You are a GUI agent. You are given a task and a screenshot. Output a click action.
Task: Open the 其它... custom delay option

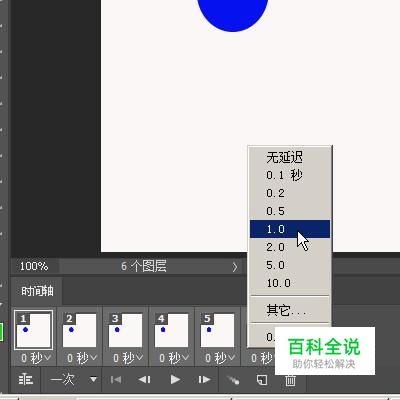pos(290,310)
